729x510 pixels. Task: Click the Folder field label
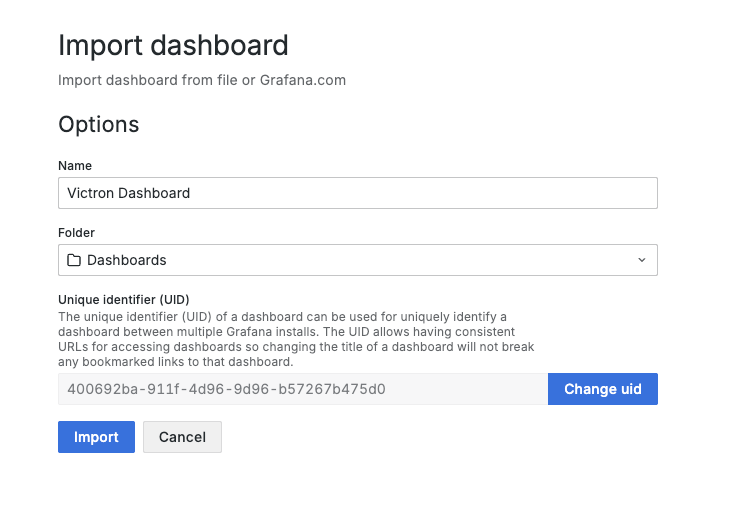tap(76, 232)
